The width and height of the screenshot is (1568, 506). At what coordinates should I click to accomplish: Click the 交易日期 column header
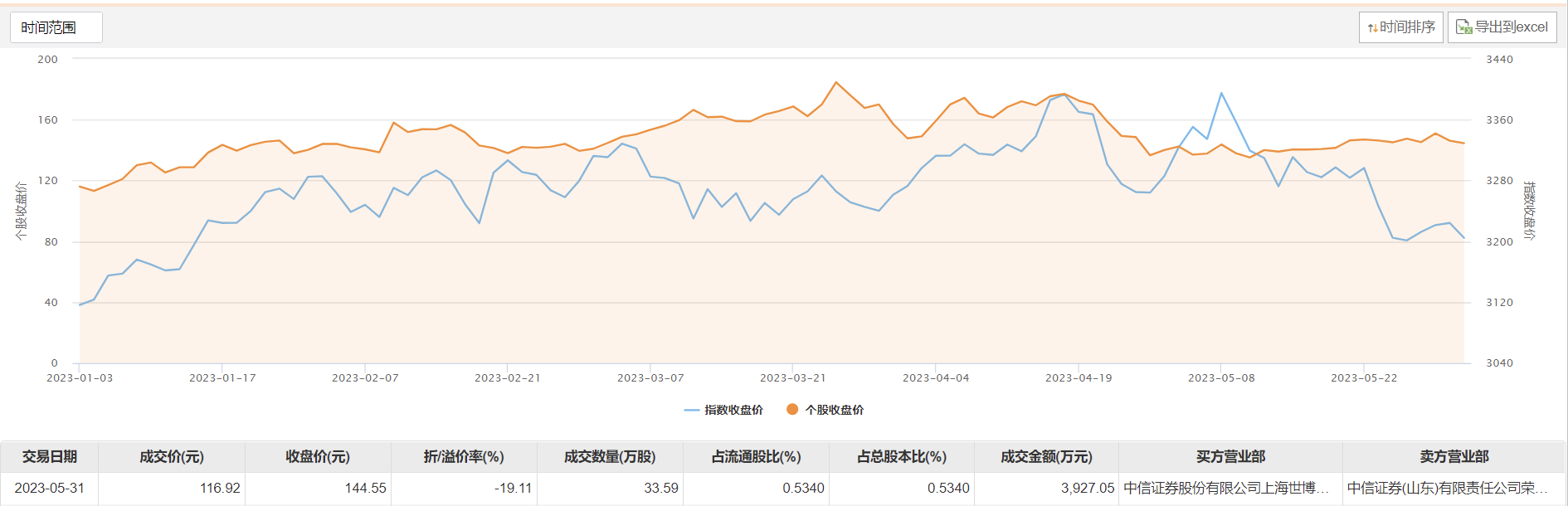[x=50, y=457]
